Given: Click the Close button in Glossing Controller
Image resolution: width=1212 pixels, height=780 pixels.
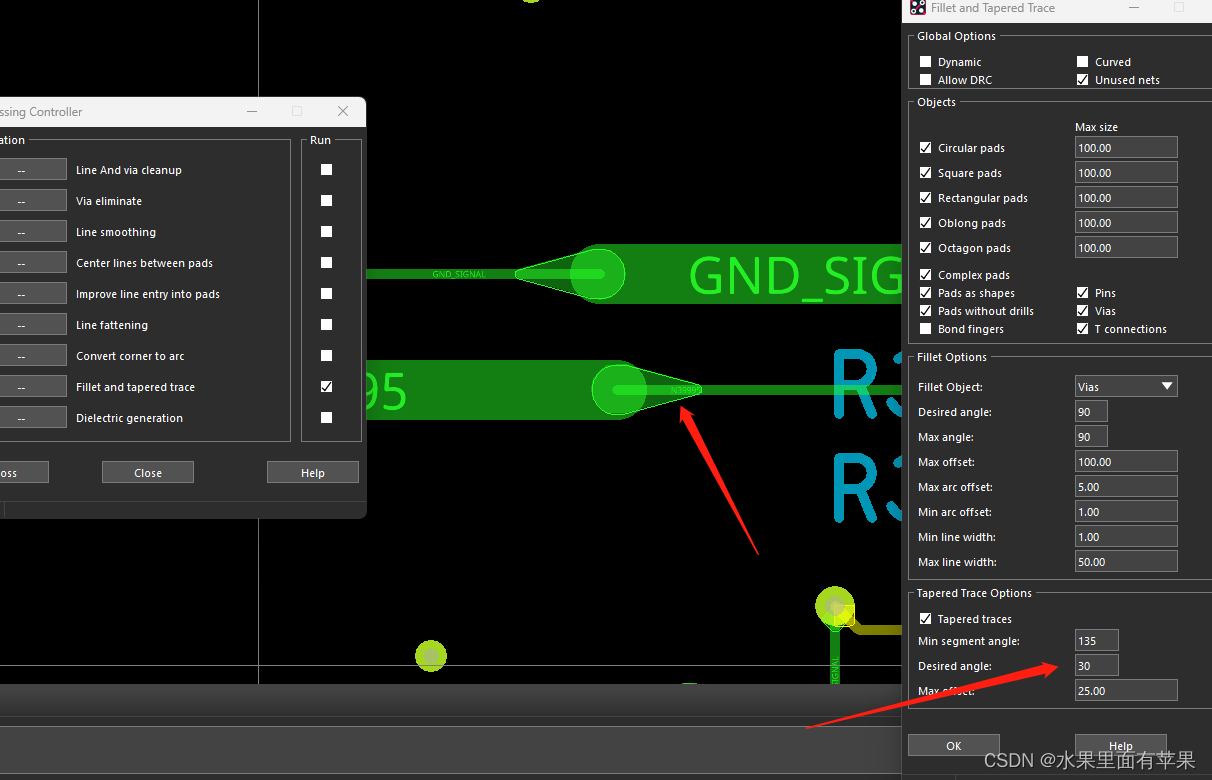Looking at the screenshot, I should coord(148,473).
